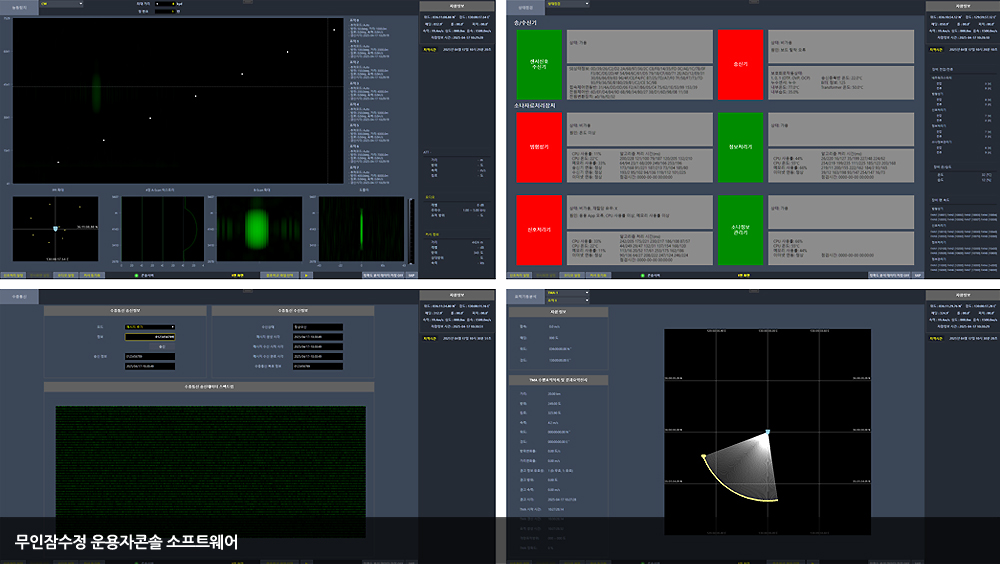Click the 송/수신기 section heading

tap(526, 22)
